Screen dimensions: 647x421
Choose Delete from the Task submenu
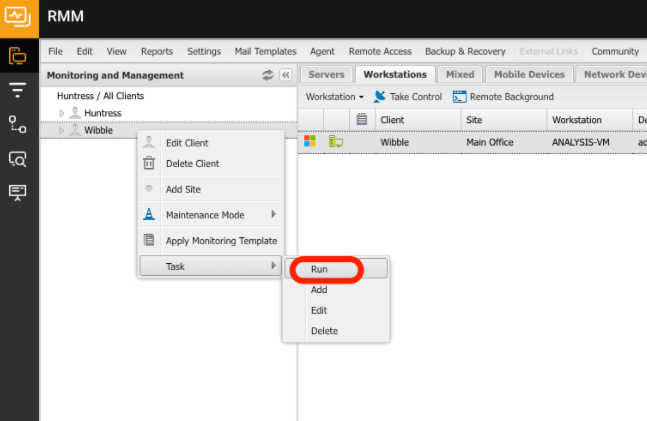tap(336, 331)
